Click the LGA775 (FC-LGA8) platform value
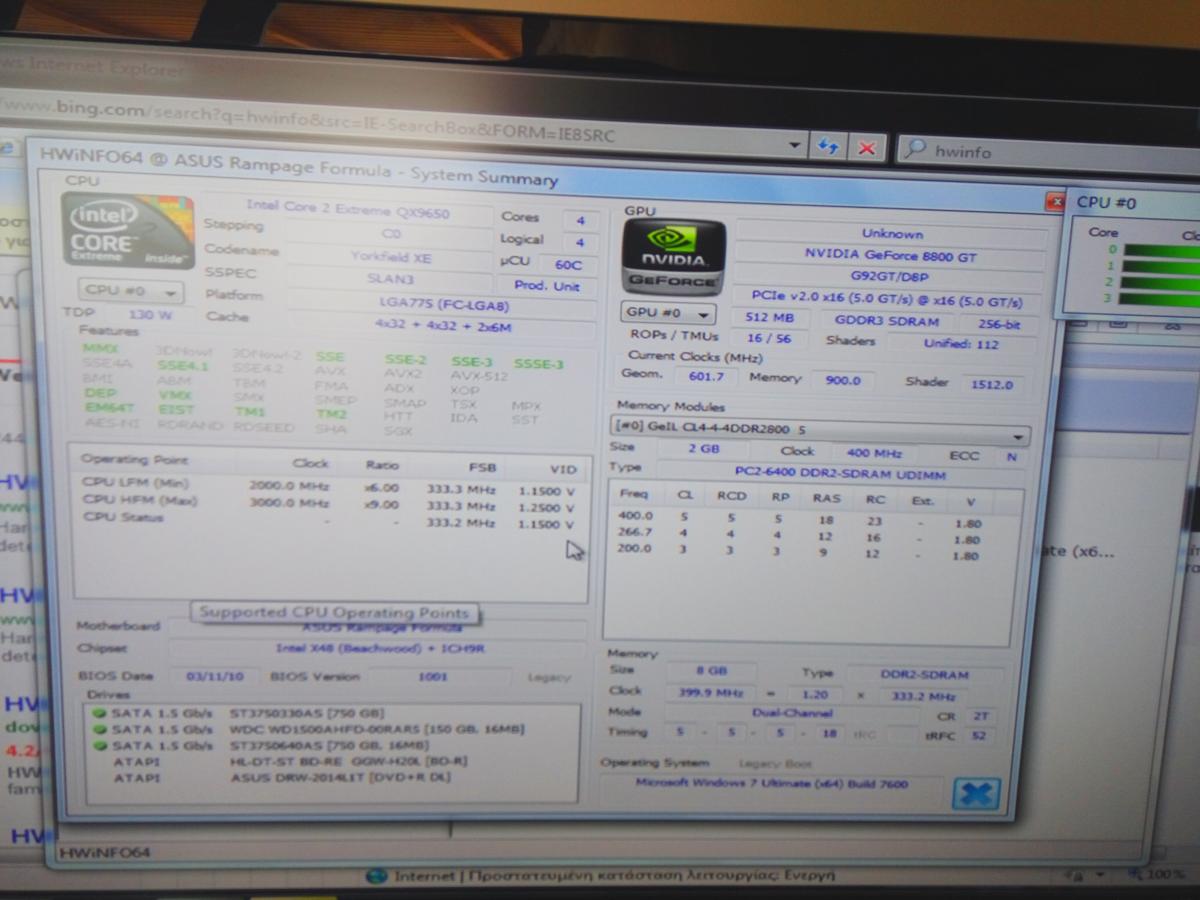This screenshot has width=1200, height=900. pyautogui.click(x=442, y=304)
